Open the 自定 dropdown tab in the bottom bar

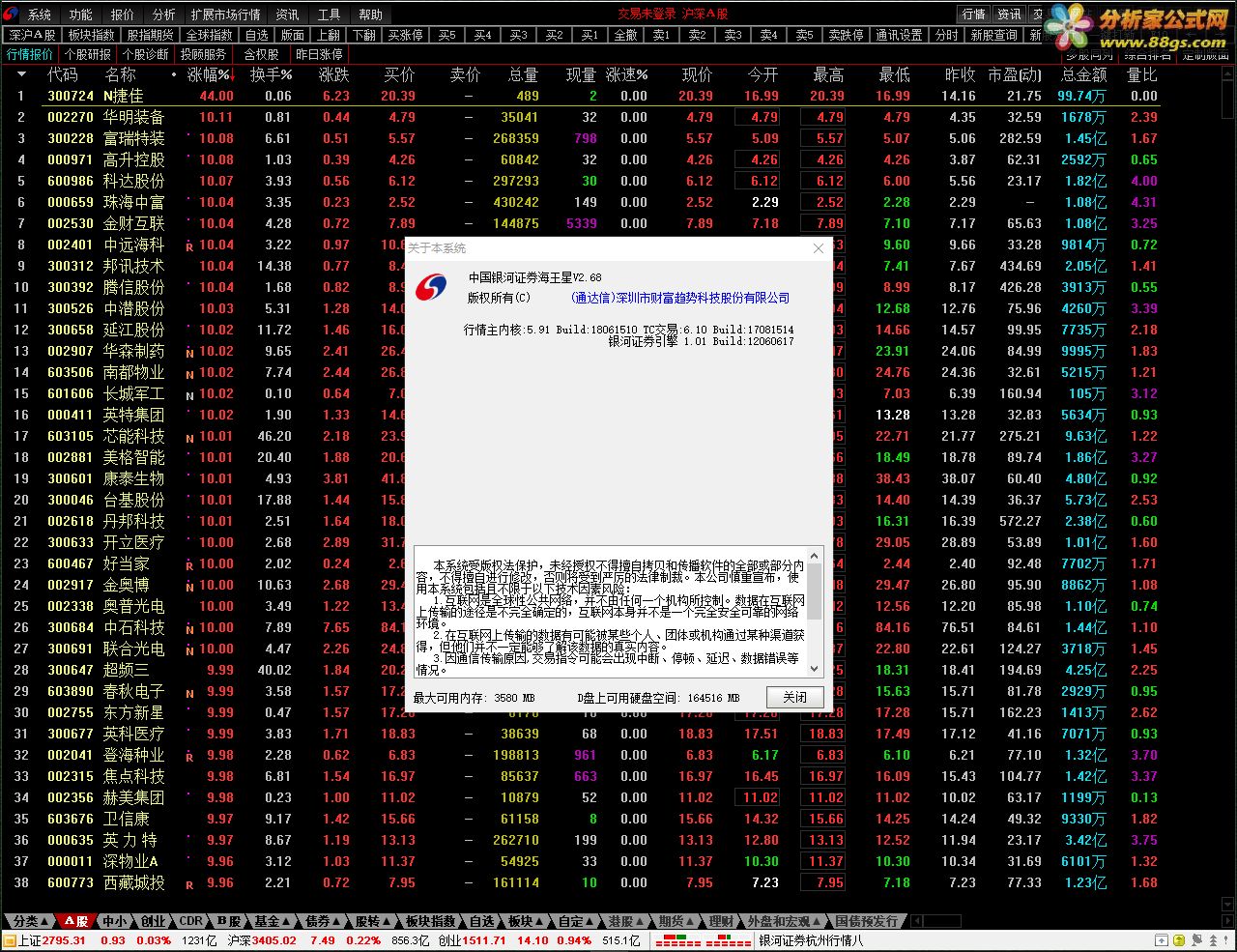578,921
